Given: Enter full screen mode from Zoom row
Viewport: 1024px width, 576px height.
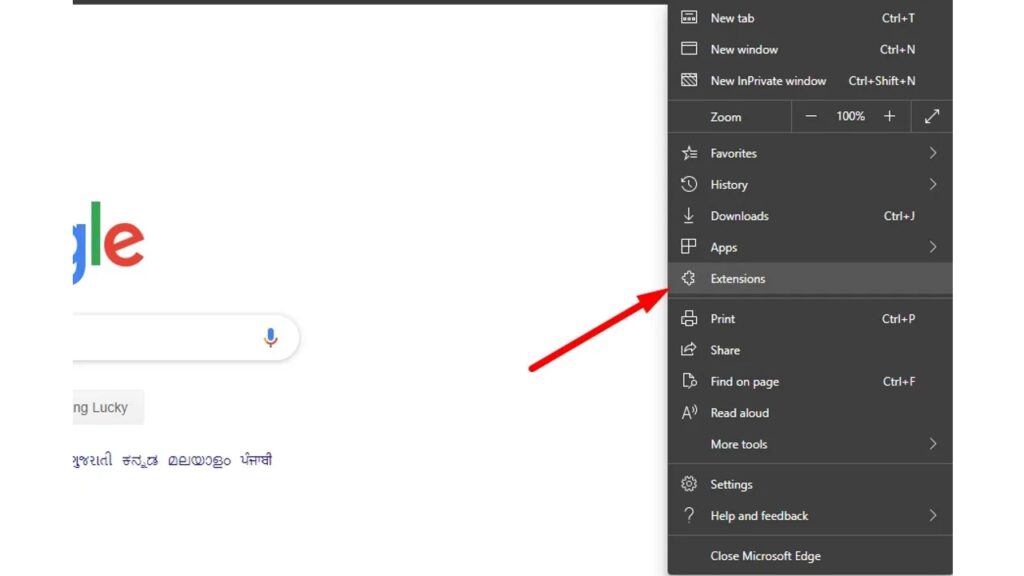Looking at the screenshot, I should [x=932, y=116].
